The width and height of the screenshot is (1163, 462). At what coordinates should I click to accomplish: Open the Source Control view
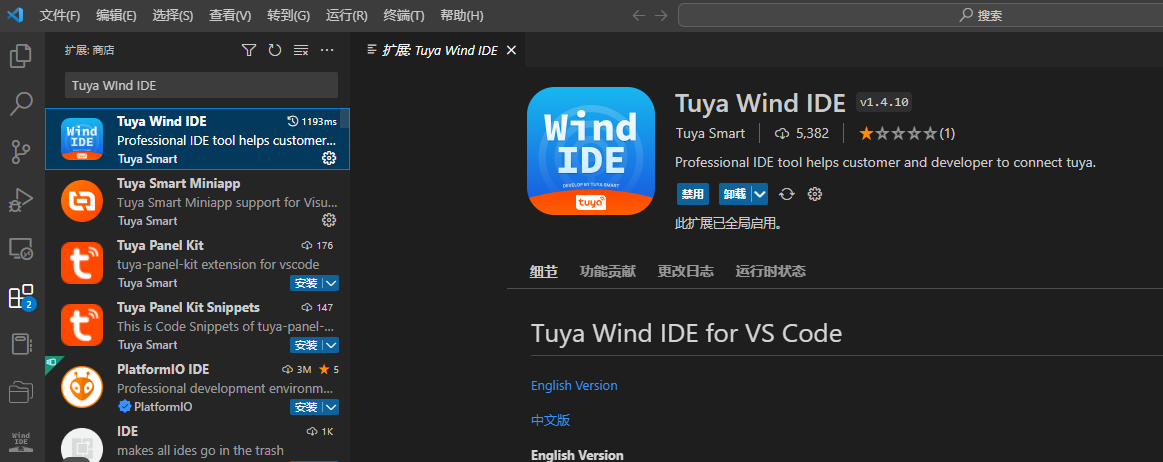21,151
